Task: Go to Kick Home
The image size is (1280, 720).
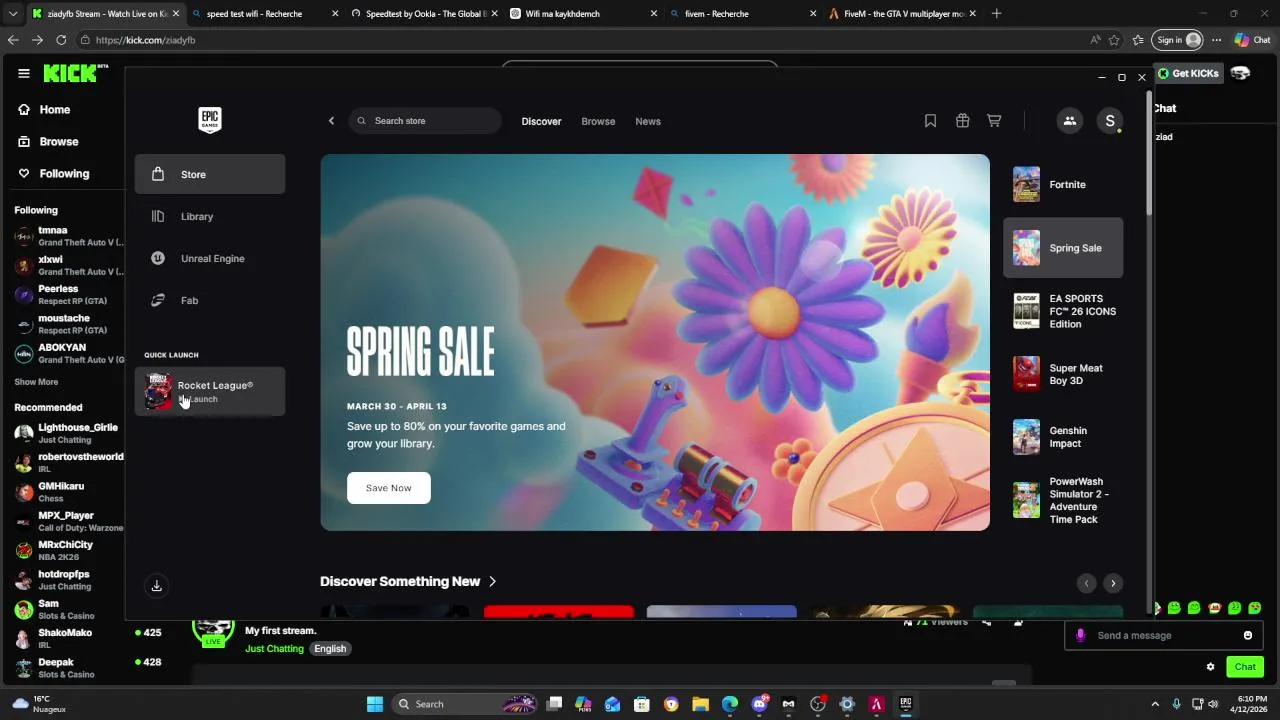Action: tap(55, 110)
